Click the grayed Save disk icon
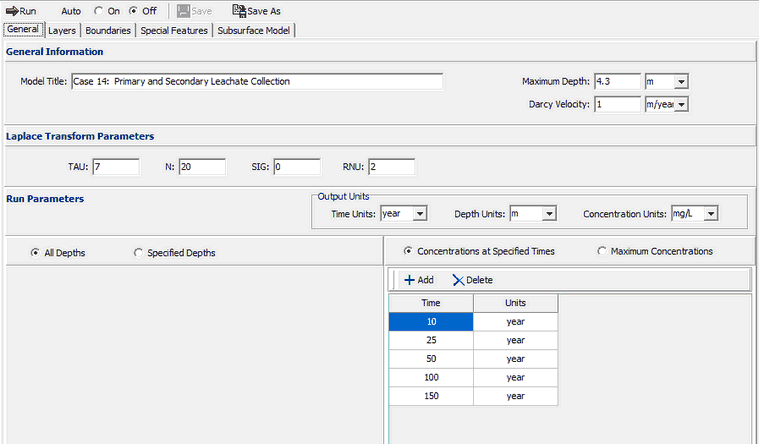 (183, 11)
